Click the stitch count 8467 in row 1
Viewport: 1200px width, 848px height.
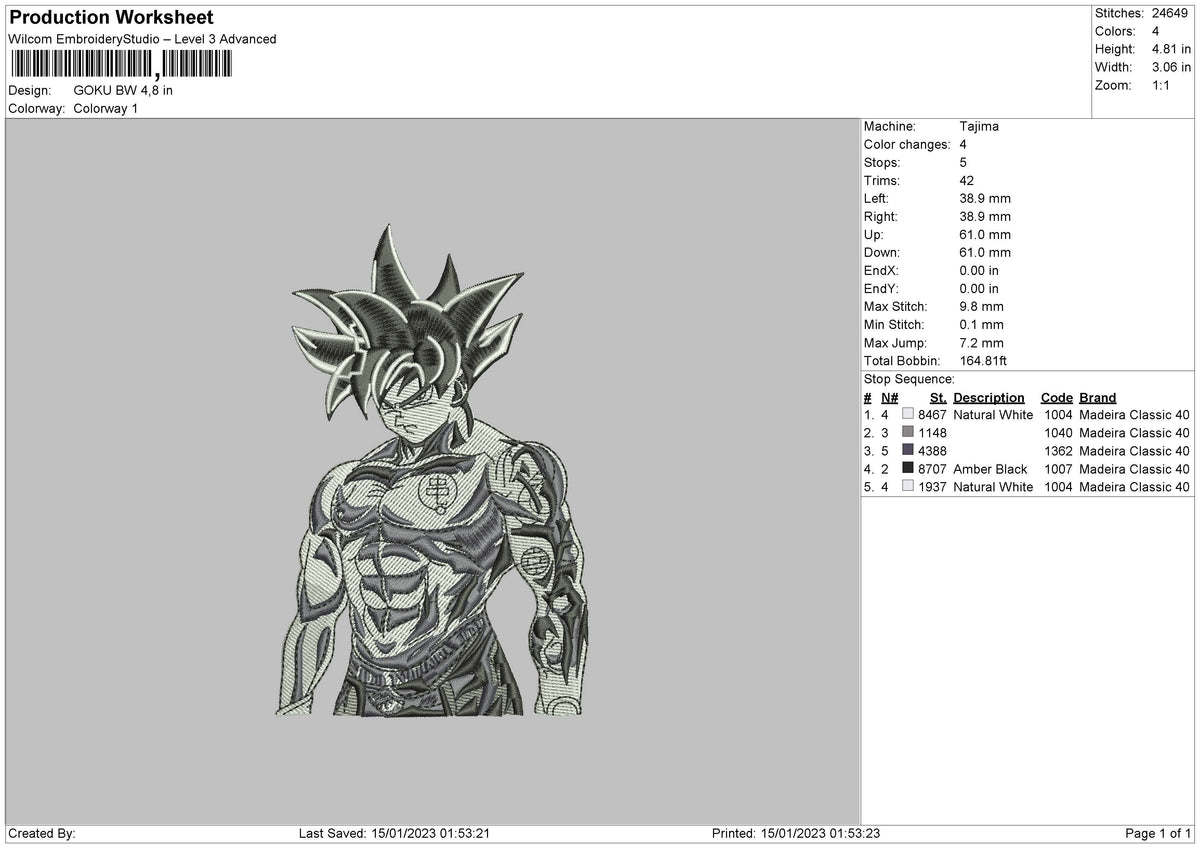pyautogui.click(x=932, y=415)
